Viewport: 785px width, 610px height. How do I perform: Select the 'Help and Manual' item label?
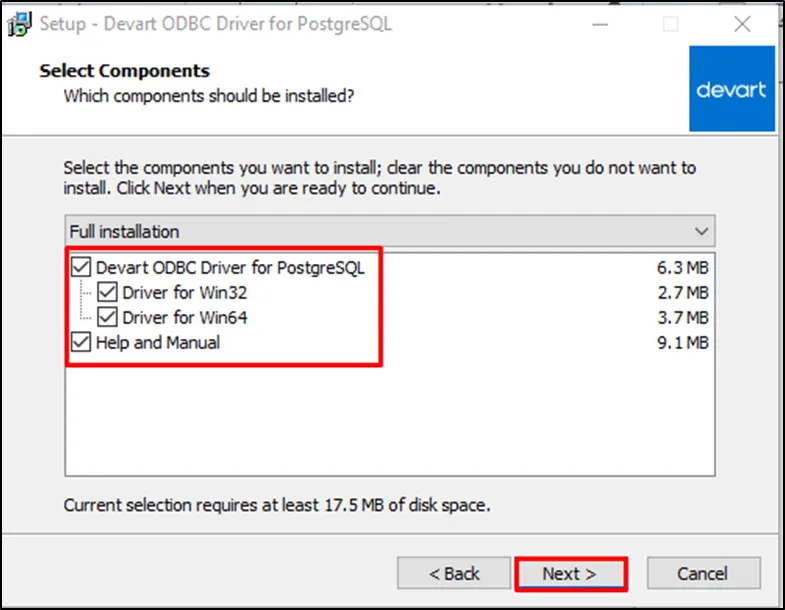click(158, 343)
